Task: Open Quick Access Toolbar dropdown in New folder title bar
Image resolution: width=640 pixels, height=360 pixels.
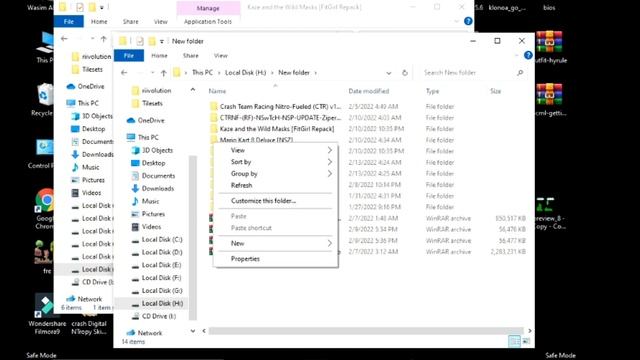Action: point(162,41)
